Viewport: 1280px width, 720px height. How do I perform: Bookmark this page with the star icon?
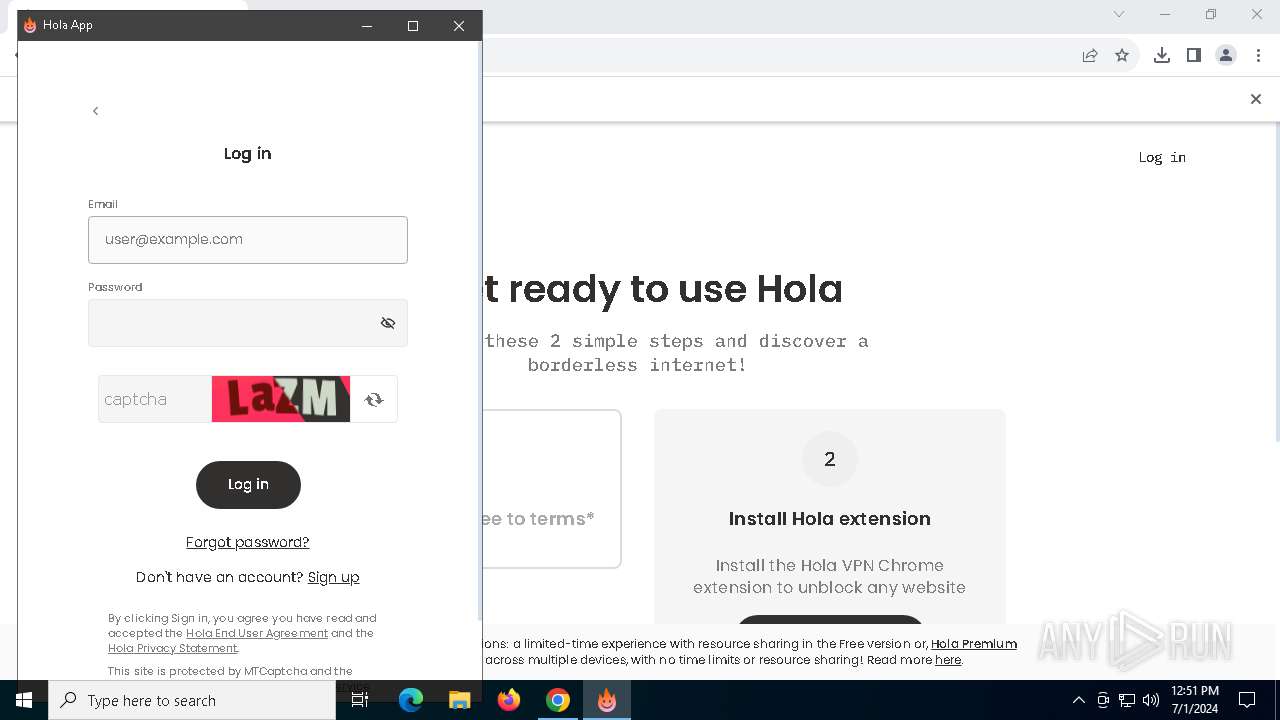tap(1122, 56)
